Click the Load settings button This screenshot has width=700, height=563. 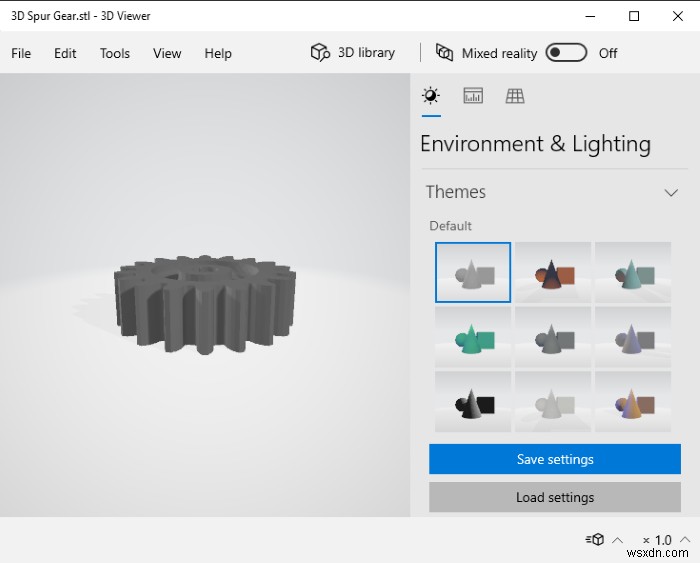click(555, 497)
